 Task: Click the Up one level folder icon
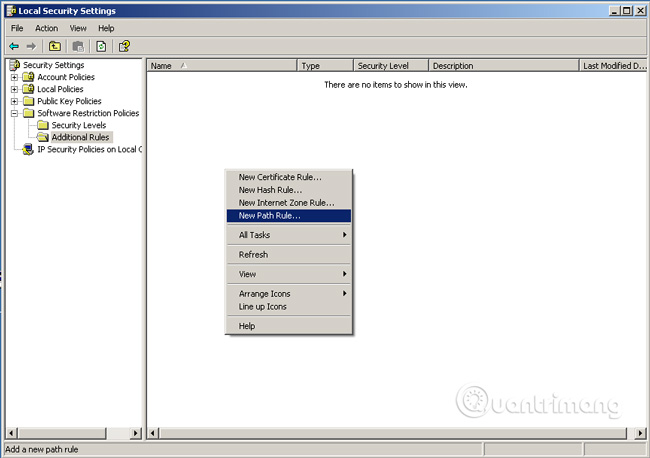tap(55, 46)
